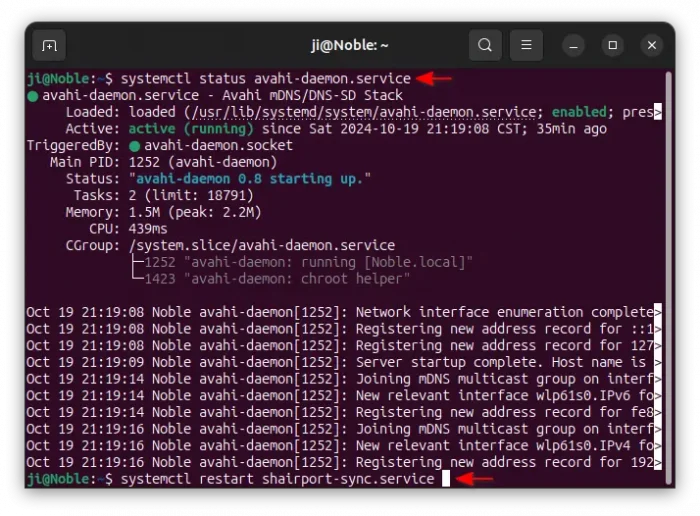
Task: Click the '1252 avahi-daemon: running [Noble.local]' line
Action: coord(308,262)
